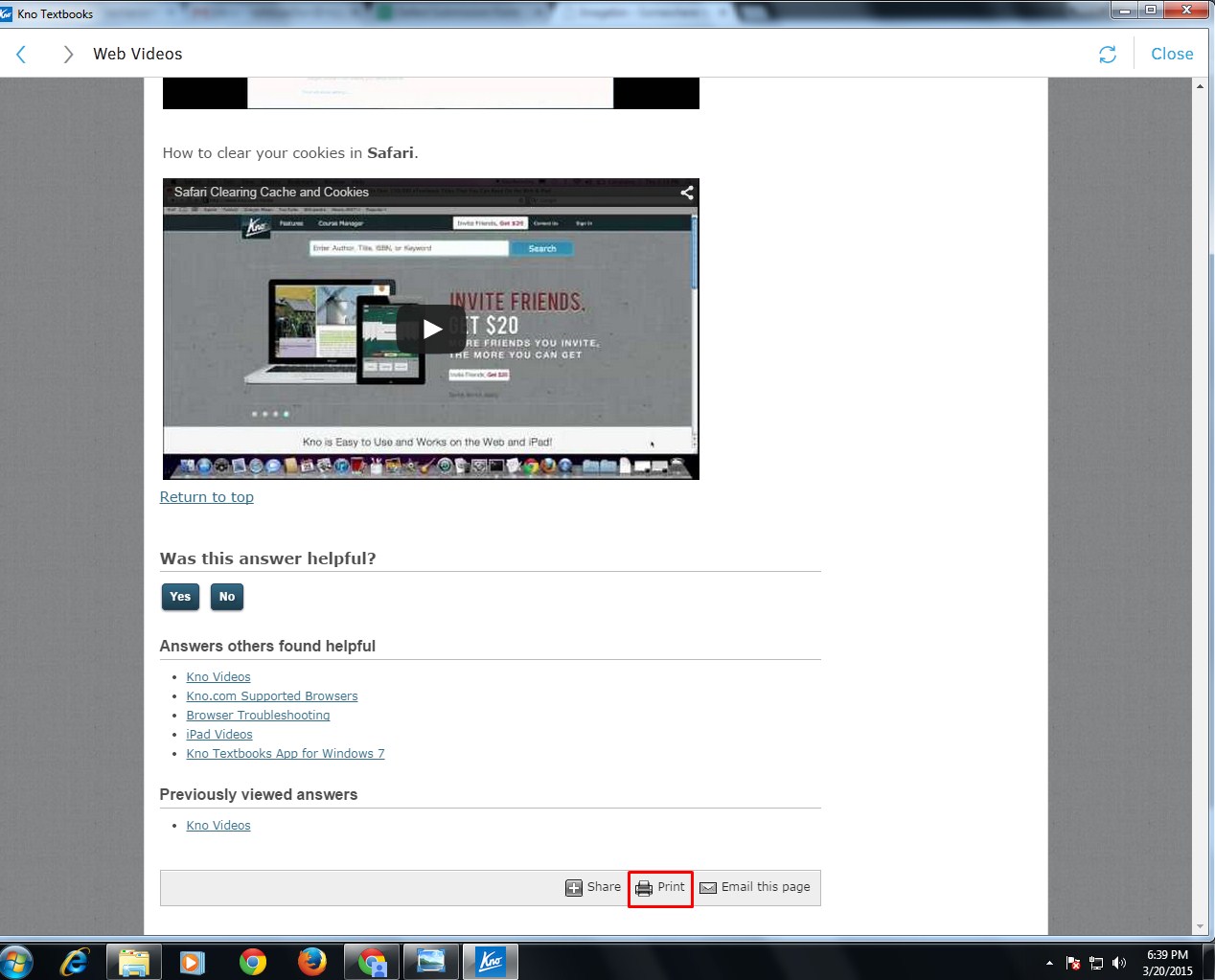Open Chrome user profile taskbar icon
Screen dimensions: 1215x980
(372, 962)
